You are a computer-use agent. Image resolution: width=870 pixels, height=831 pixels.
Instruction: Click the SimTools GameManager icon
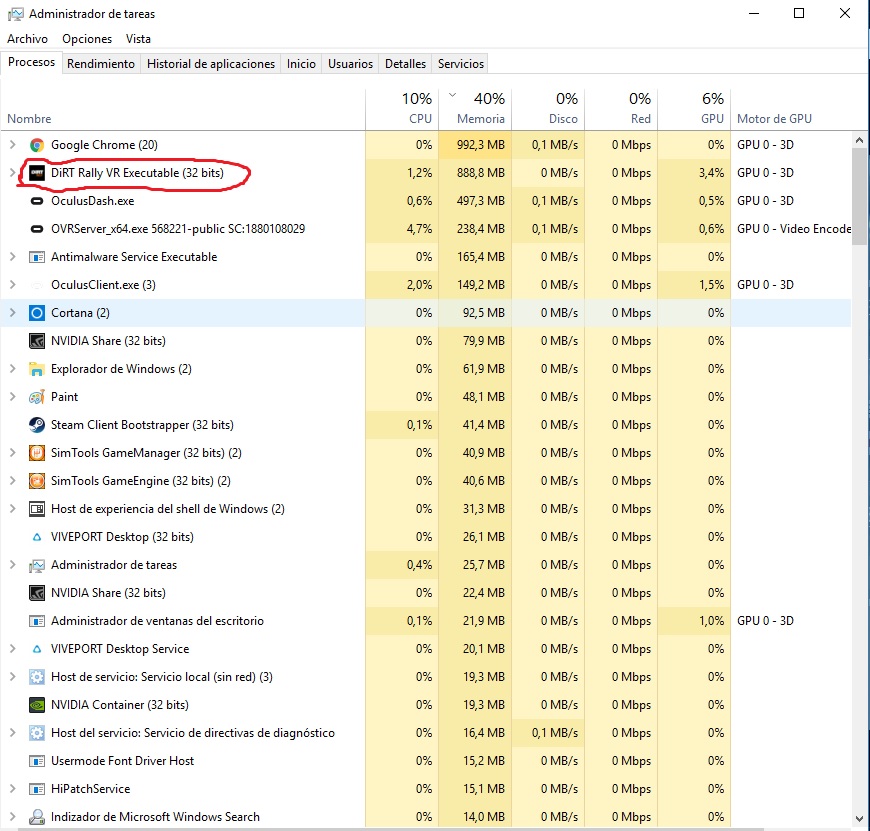click(x=37, y=453)
